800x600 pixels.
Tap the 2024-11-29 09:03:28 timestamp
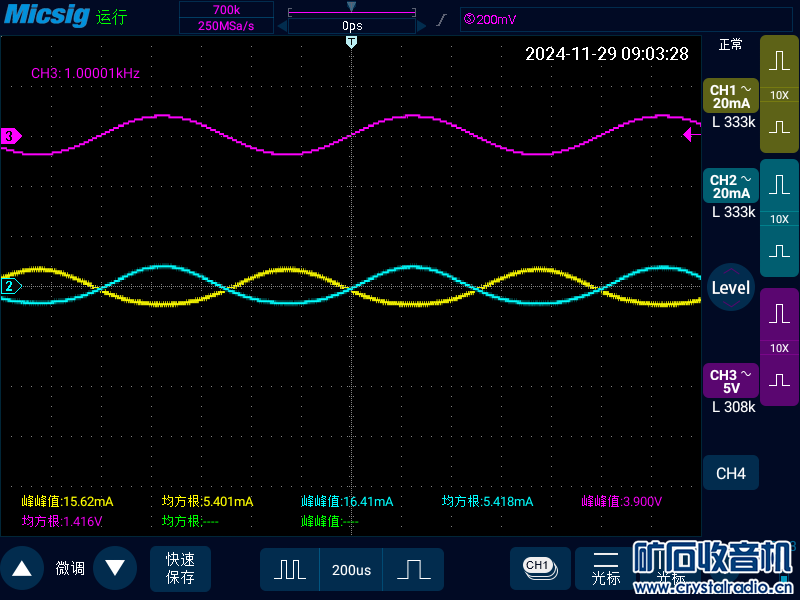click(x=607, y=54)
